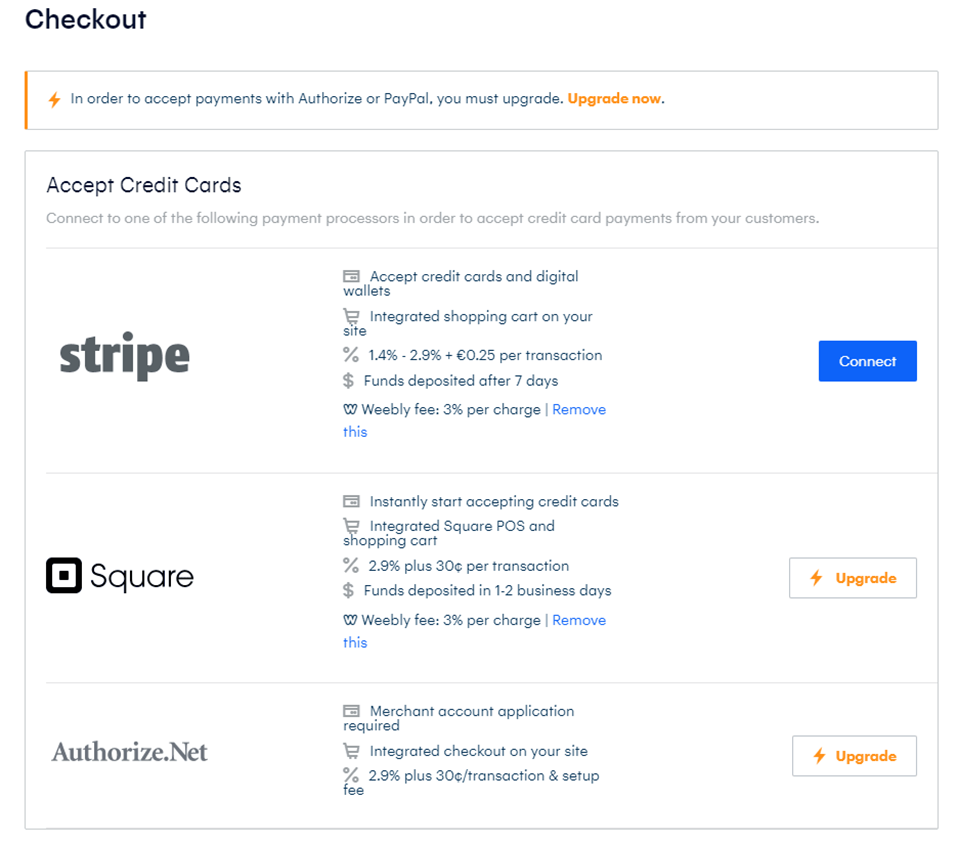Click the Weebly icon in Stripe fee row
The image size is (958, 847).
[350, 410]
